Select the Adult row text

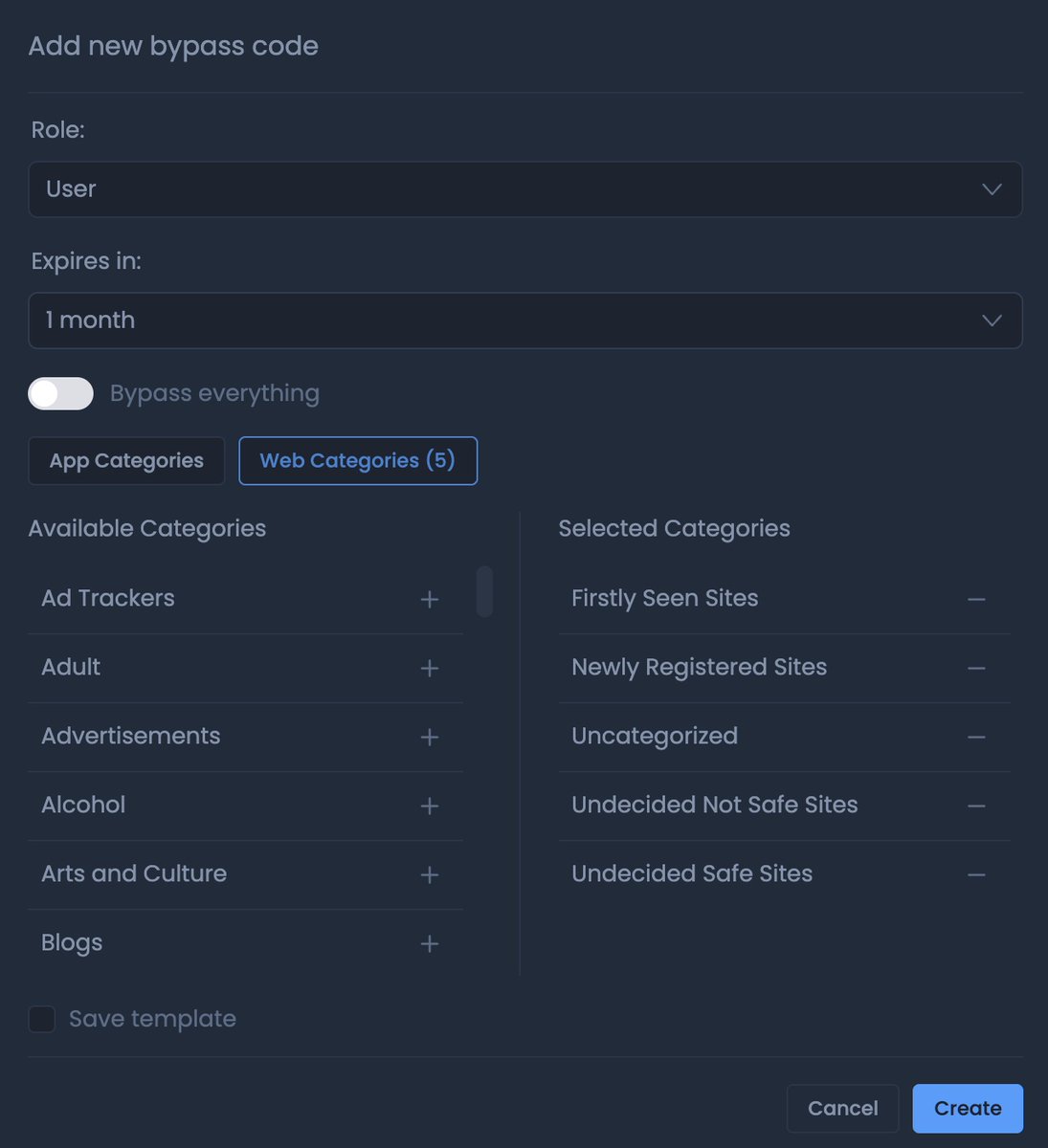click(71, 668)
